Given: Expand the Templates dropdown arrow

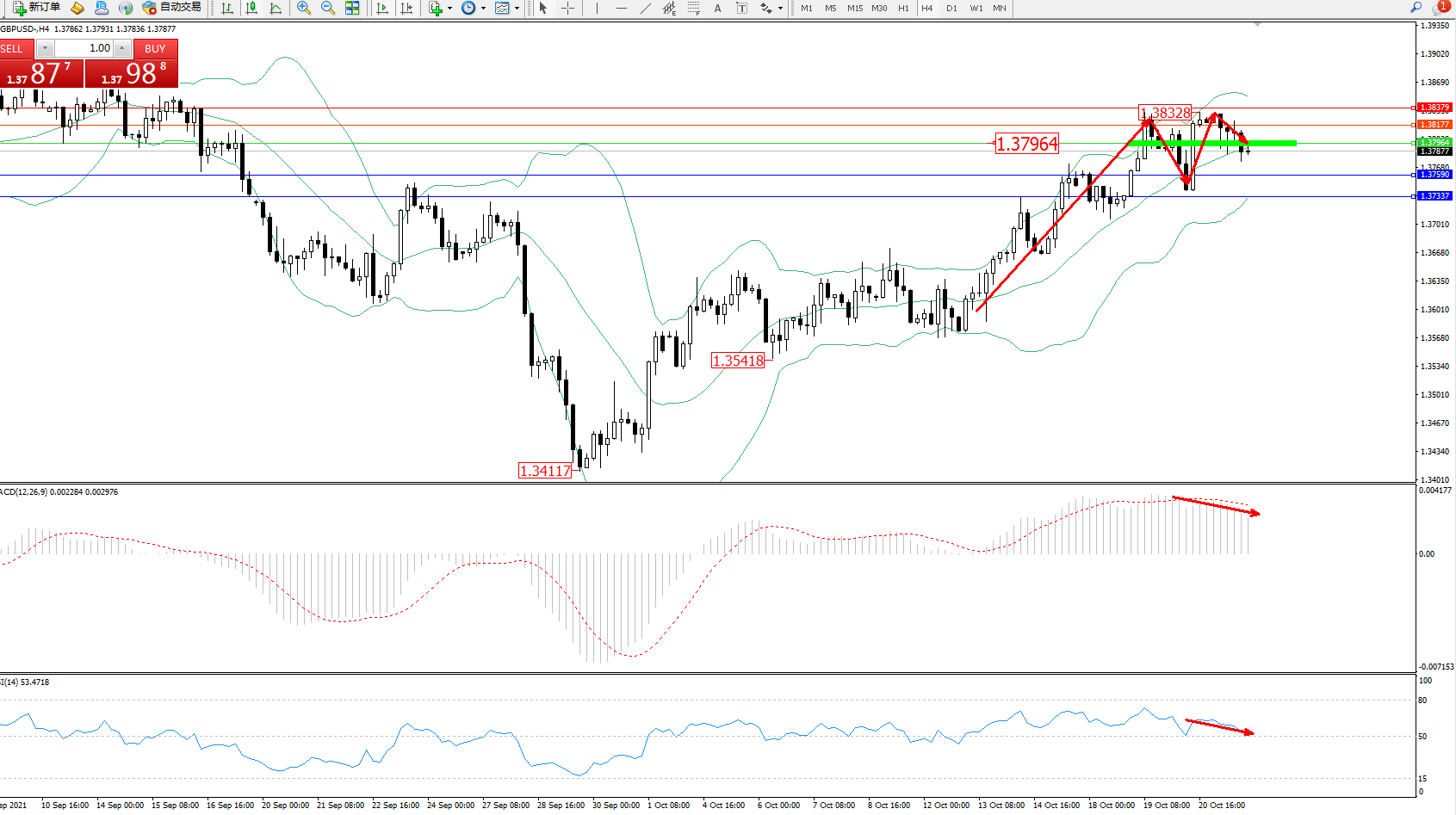Looking at the screenshot, I should [x=517, y=8].
